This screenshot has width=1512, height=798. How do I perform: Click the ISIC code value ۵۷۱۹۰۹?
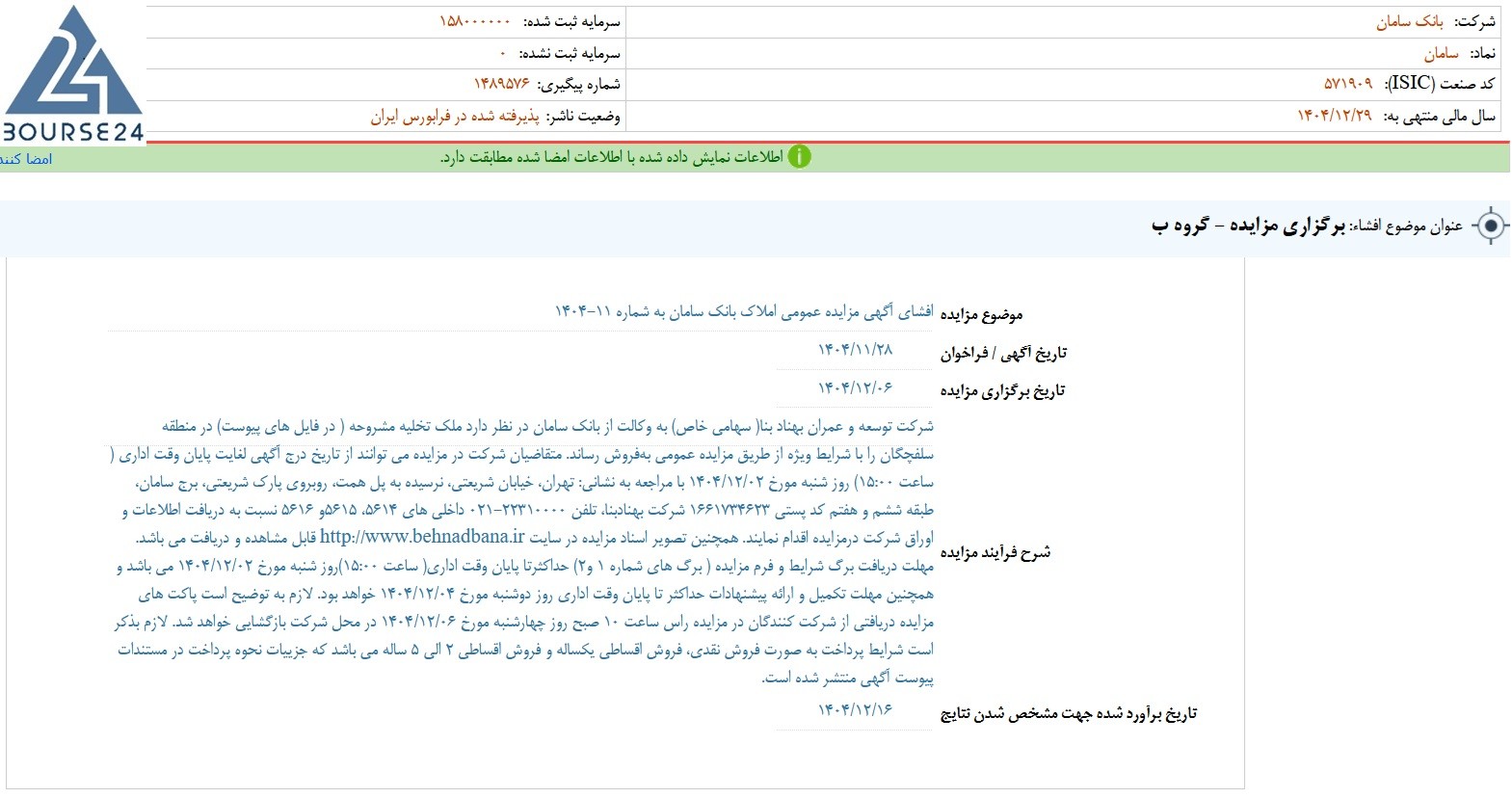(1348, 84)
